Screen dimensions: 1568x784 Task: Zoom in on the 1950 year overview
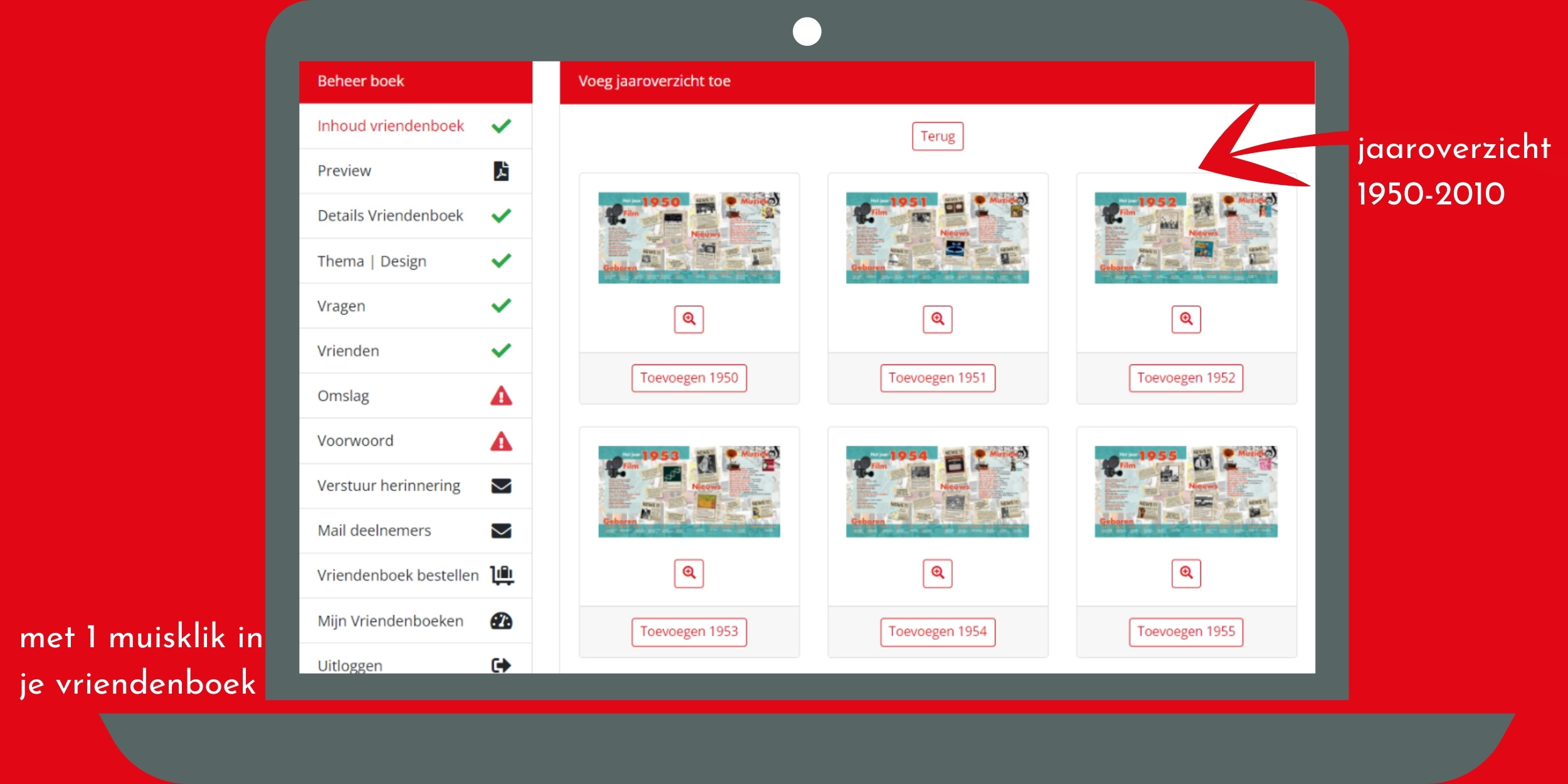coord(689,319)
